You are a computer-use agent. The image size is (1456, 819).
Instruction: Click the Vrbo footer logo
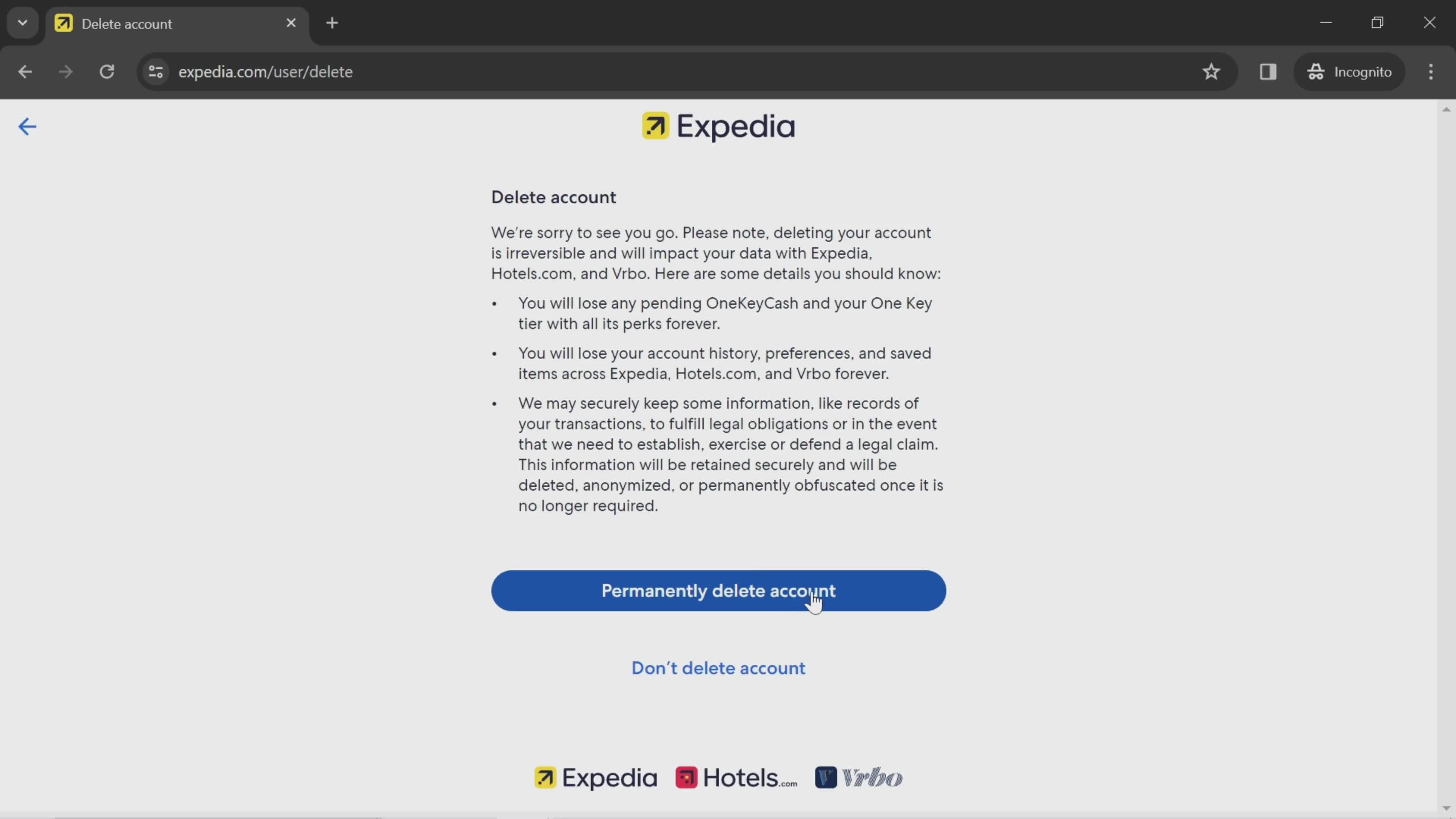point(858,778)
